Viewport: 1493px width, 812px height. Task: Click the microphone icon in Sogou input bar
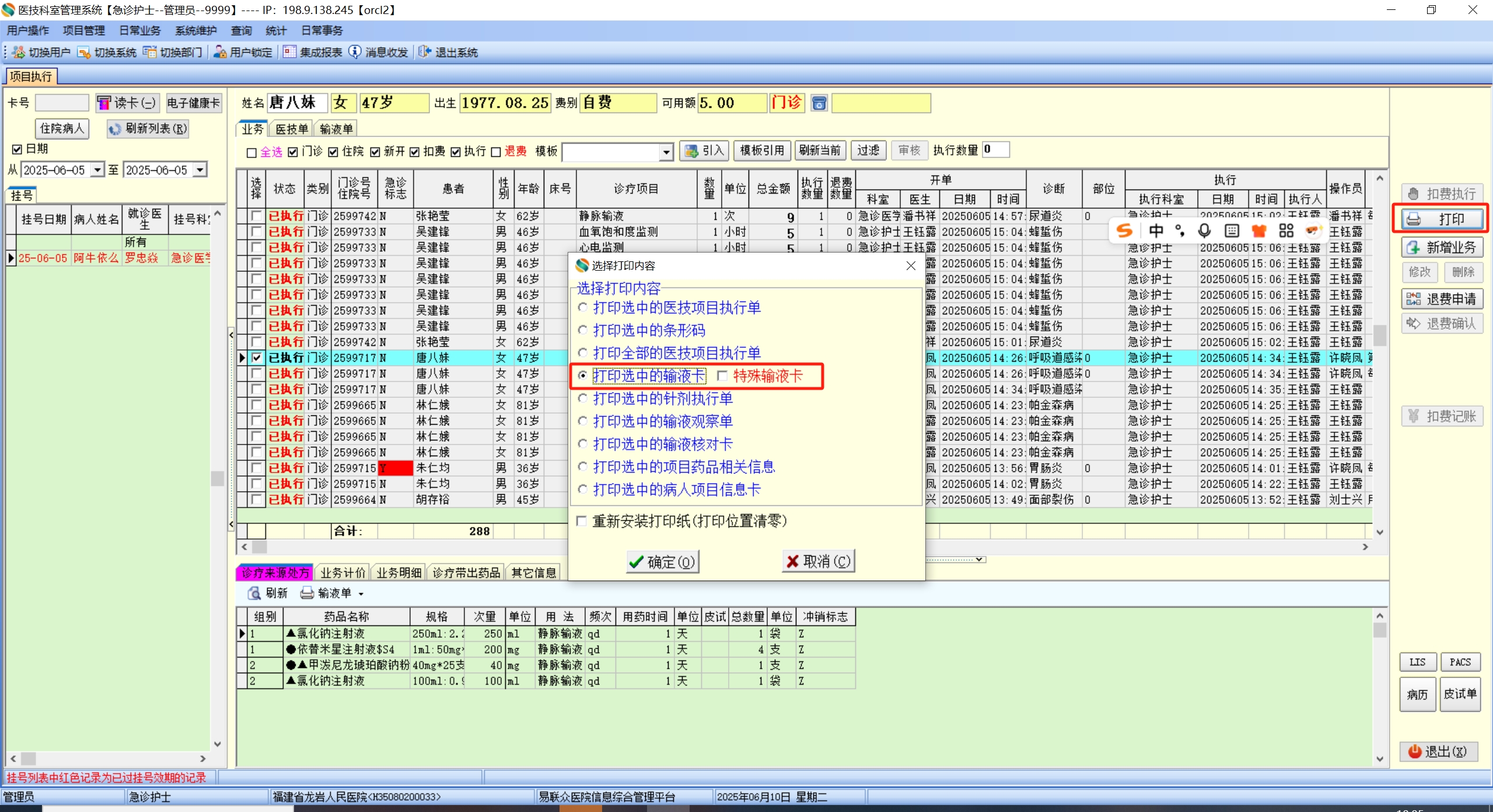coord(1204,231)
